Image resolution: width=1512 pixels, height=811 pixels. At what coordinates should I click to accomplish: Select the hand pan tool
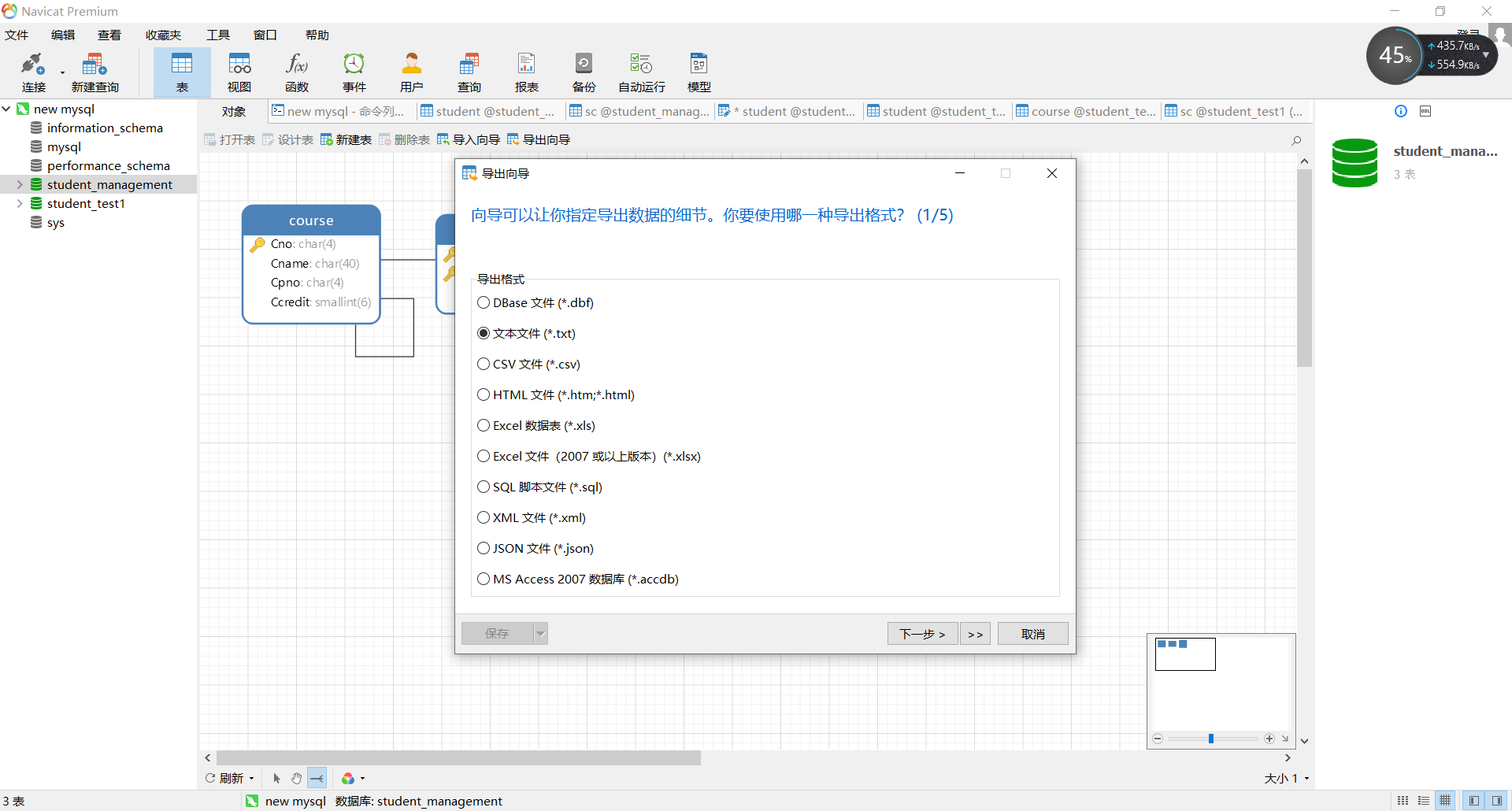[x=296, y=778]
